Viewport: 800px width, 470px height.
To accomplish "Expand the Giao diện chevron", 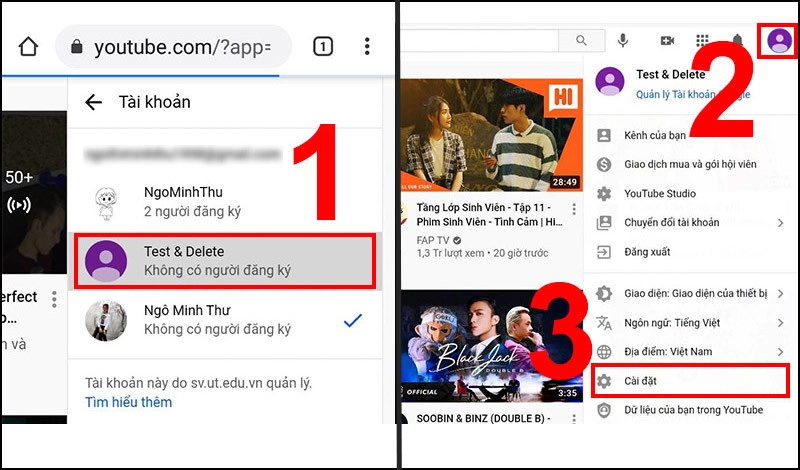I will click(x=781, y=293).
